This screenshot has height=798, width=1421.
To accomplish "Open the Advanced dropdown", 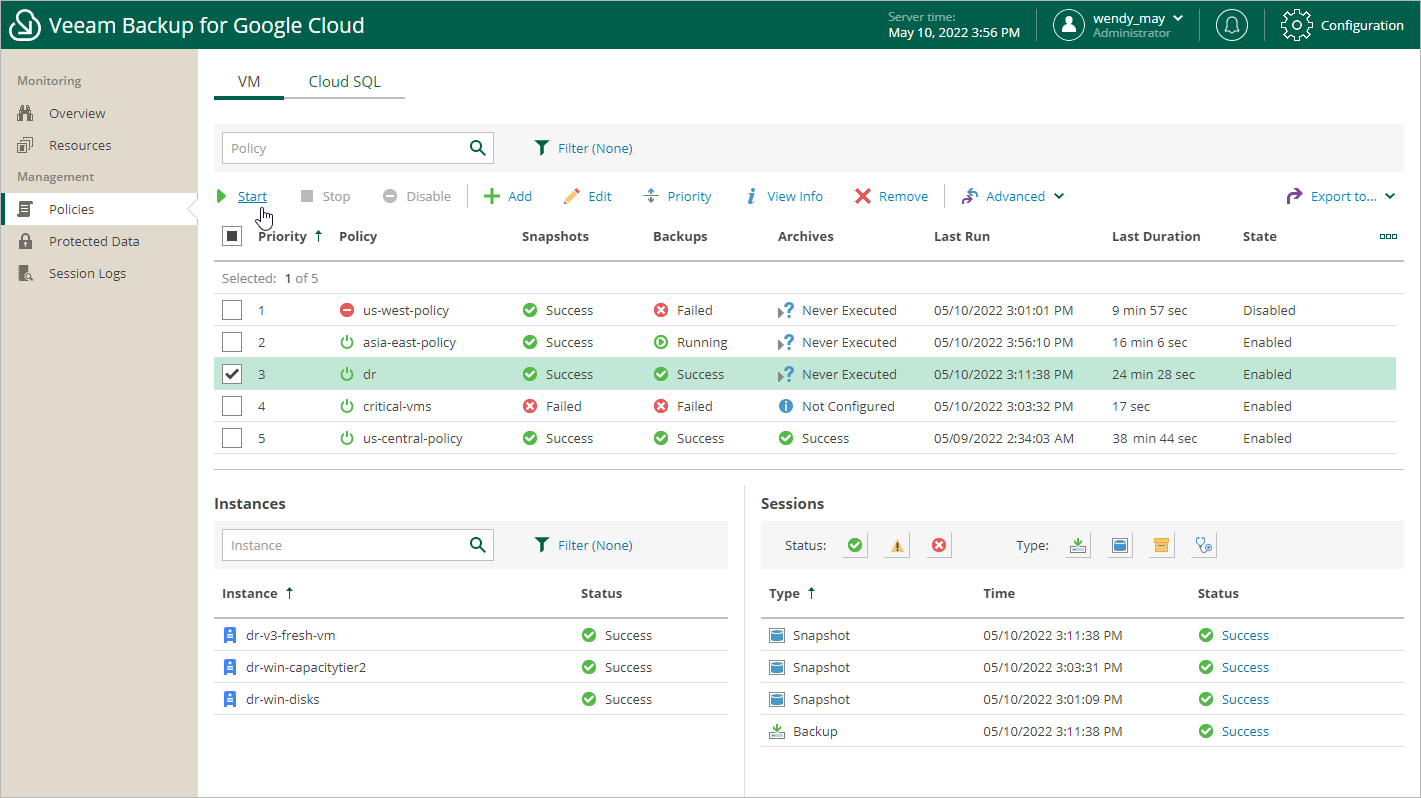I will coord(1012,196).
